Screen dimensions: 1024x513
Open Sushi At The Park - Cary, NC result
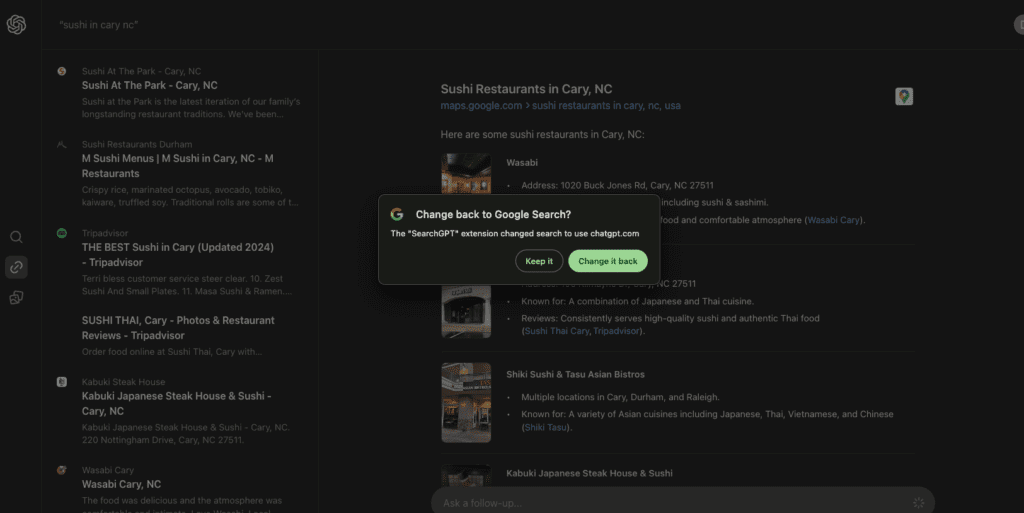pos(150,86)
